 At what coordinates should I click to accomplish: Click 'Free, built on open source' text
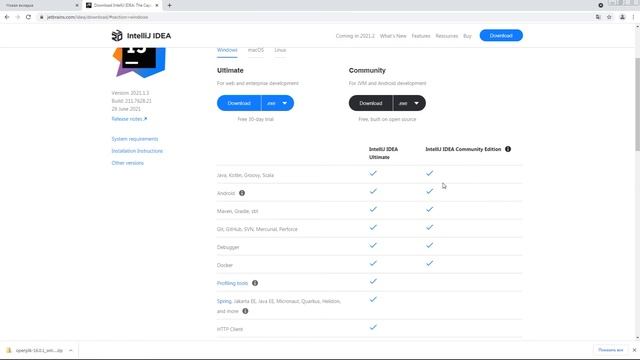[x=387, y=119]
